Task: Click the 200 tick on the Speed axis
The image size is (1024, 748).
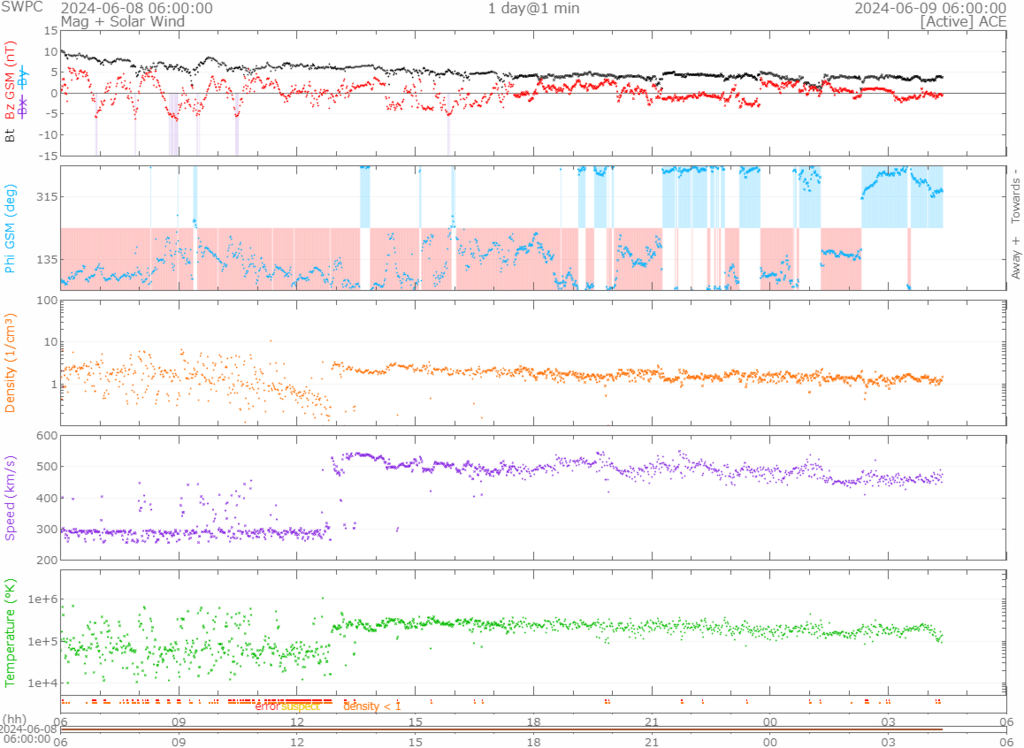Action: (x=47, y=560)
